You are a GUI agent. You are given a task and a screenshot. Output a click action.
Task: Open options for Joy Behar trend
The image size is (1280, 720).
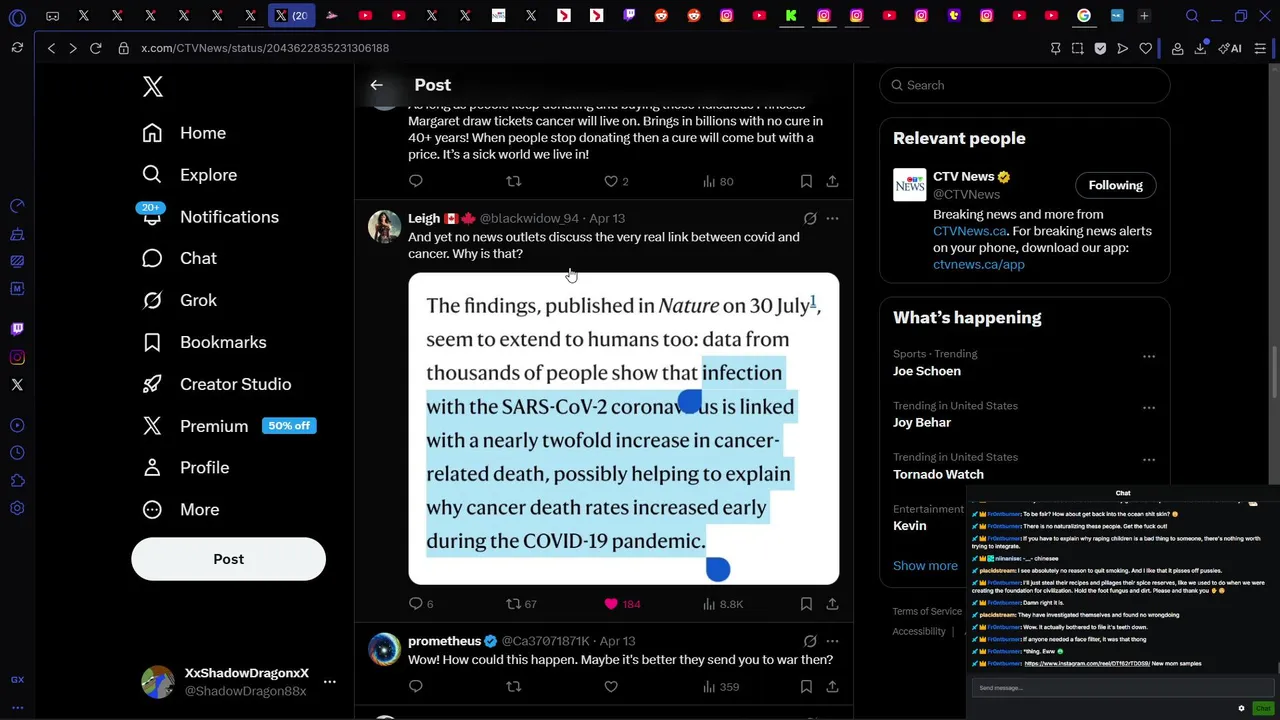tap(1149, 407)
